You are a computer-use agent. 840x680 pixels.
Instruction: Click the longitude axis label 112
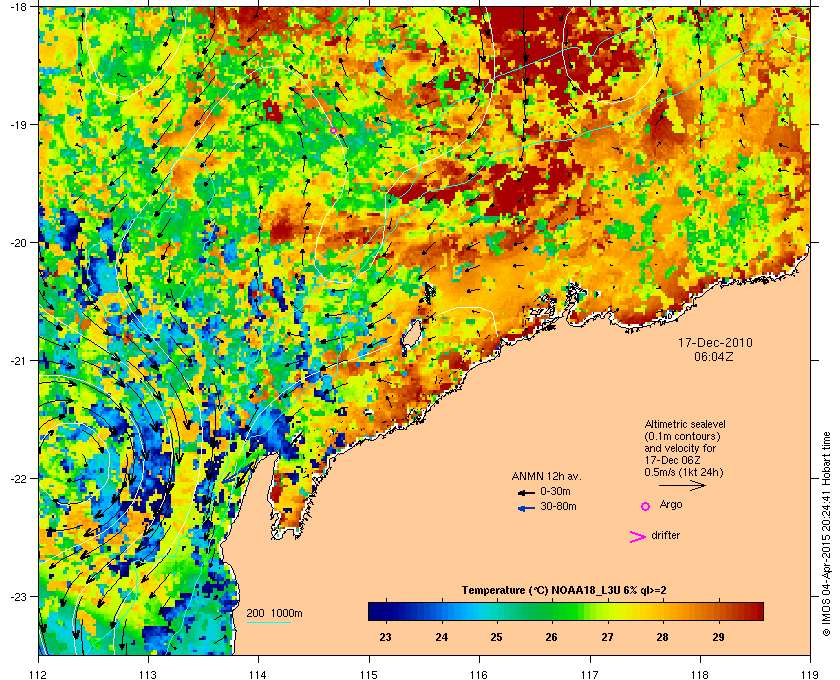click(x=39, y=674)
